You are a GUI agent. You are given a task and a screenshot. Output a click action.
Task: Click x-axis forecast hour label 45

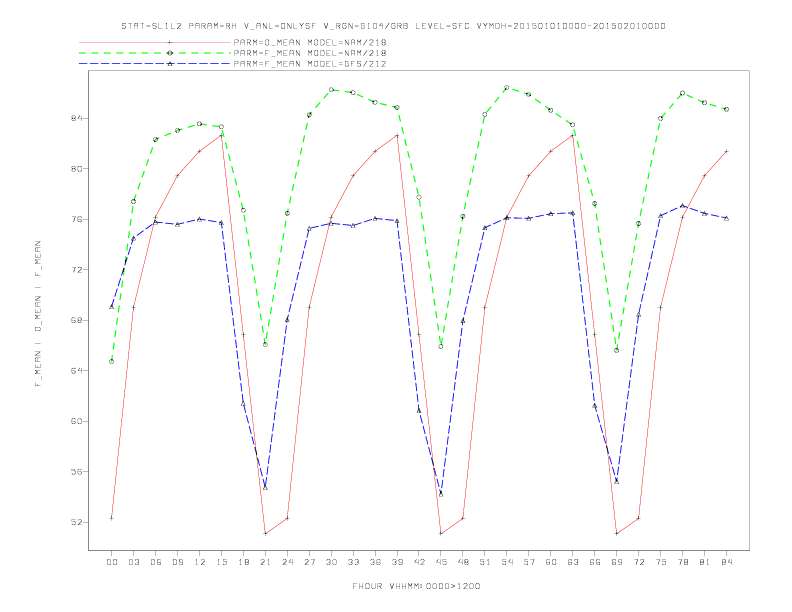(441, 562)
